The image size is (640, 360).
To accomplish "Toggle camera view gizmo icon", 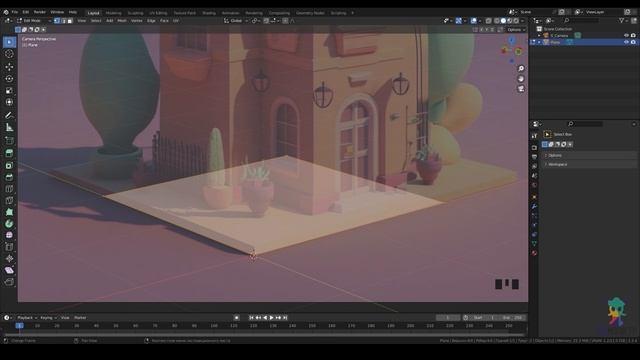I will coord(521,89).
